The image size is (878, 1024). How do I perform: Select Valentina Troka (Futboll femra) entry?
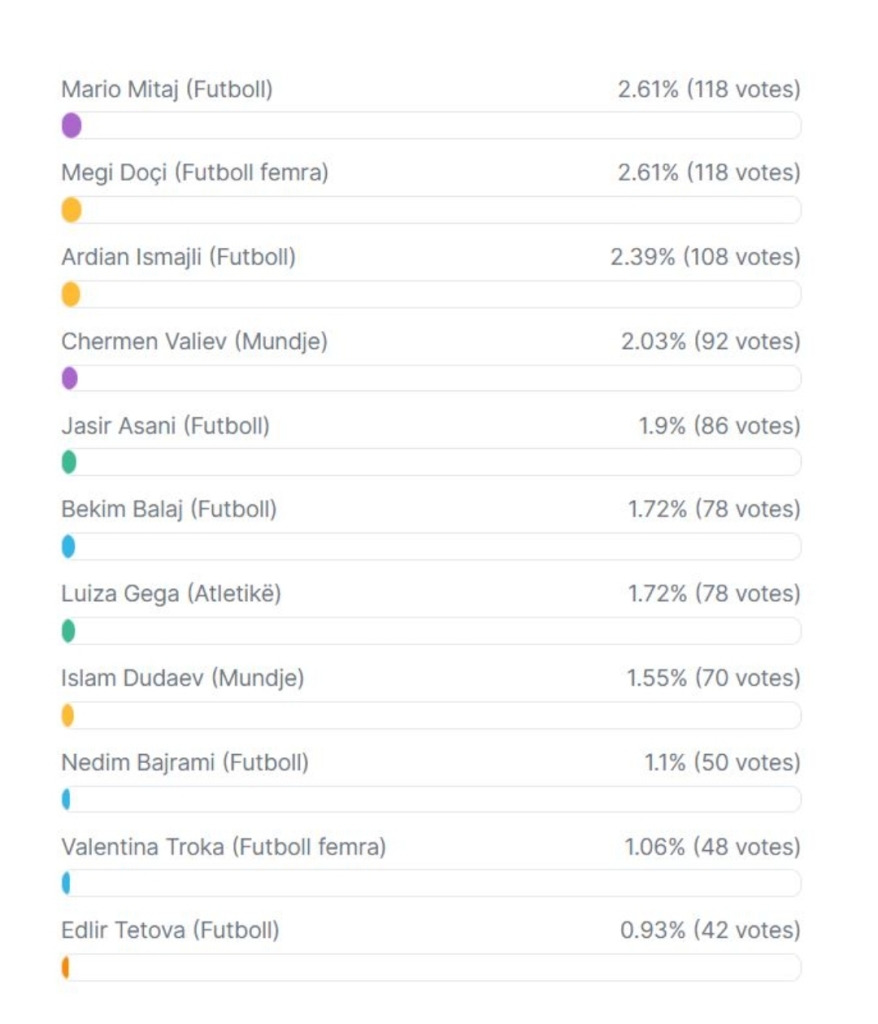223,847
